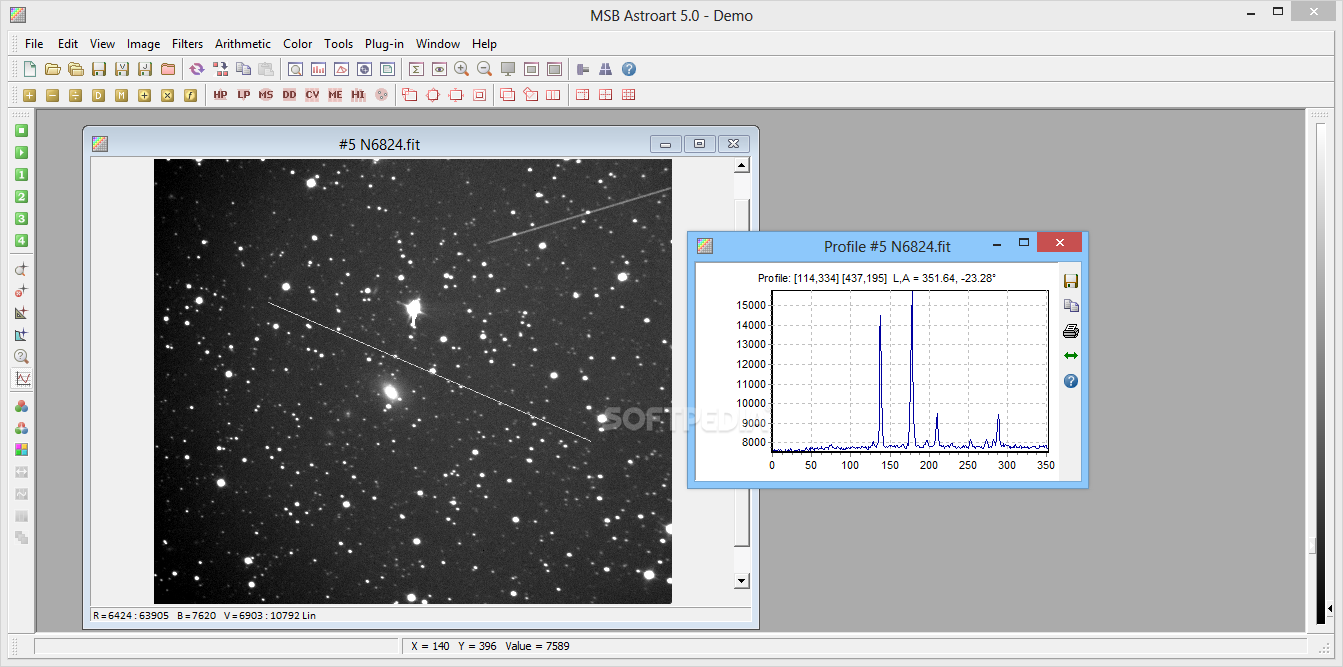1343x667 pixels.
Task: Click the yellow Divide (÷) arithmetic icon
Action: pyautogui.click(x=75, y=95)
